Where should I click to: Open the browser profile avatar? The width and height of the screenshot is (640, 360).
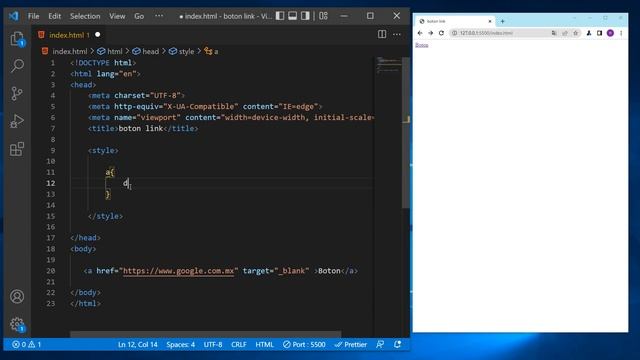(610, 33)
